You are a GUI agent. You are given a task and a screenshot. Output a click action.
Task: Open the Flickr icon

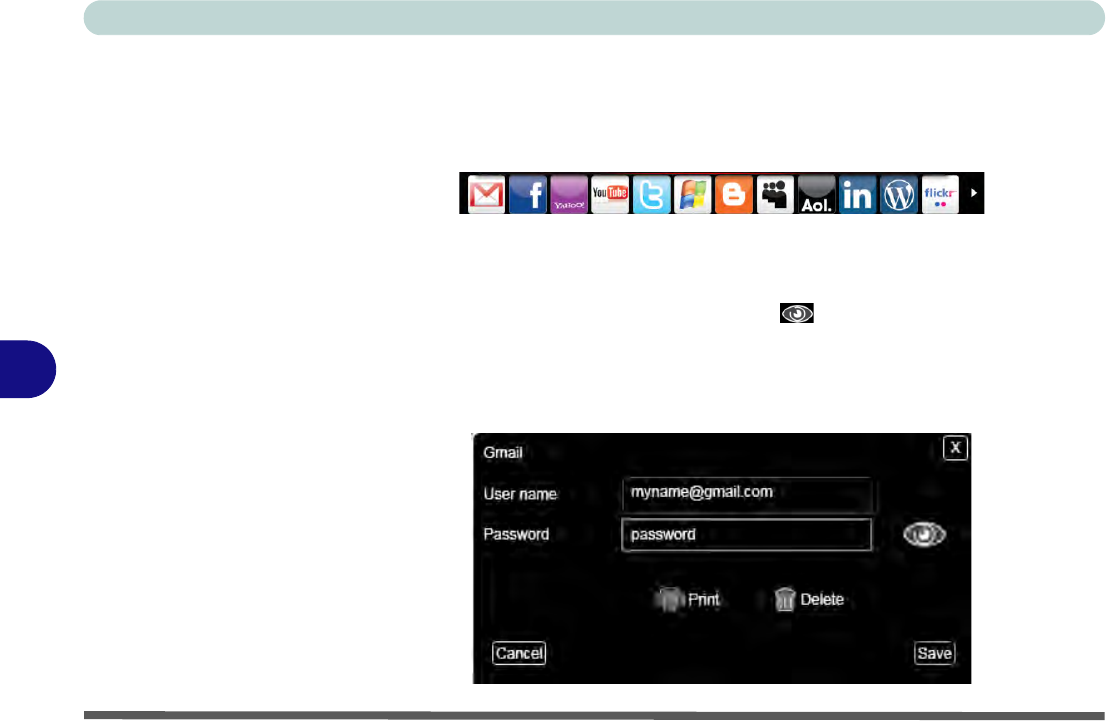(940, 194)
